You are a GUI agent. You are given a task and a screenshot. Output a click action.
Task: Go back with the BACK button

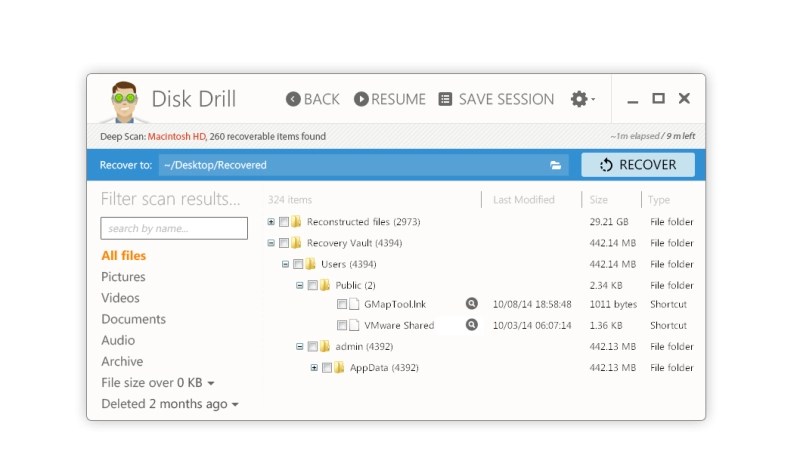pos(313,99)
